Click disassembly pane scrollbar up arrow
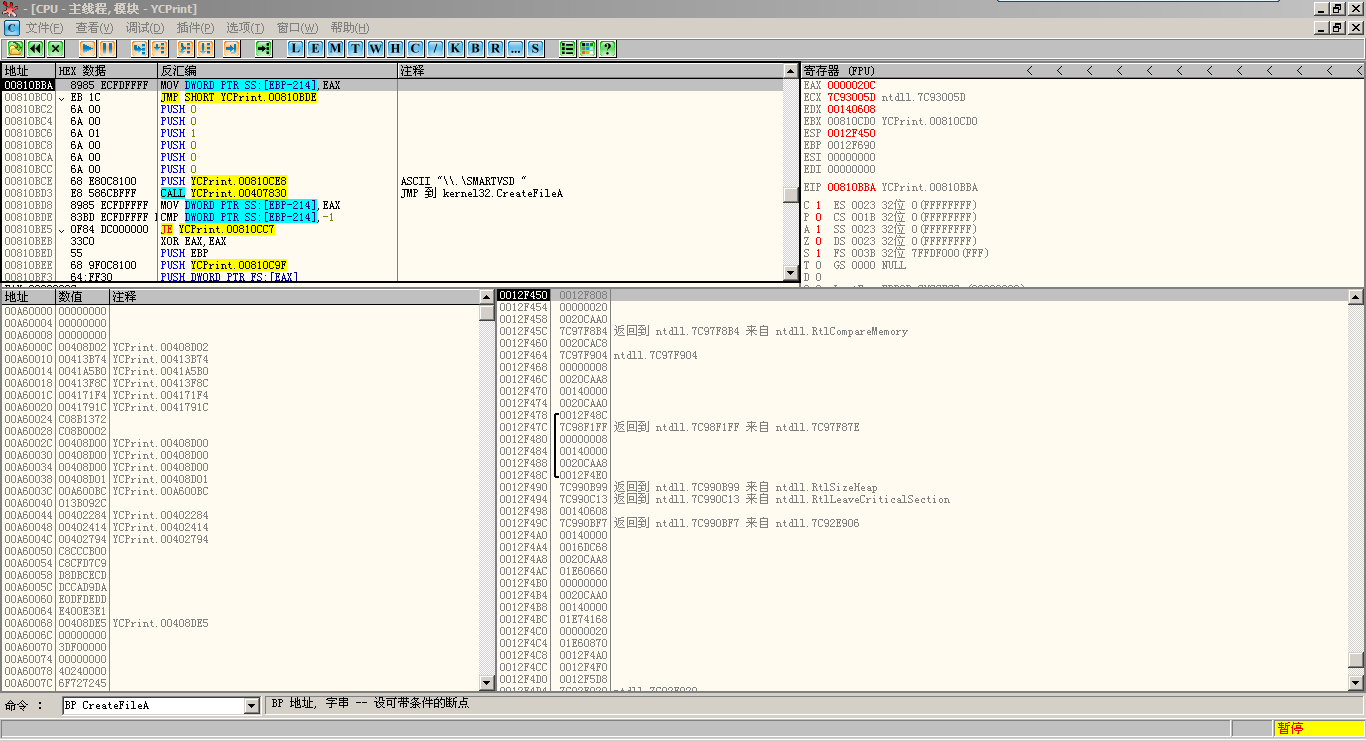The height and width of the screenshot is (742, 1366). 791,71
